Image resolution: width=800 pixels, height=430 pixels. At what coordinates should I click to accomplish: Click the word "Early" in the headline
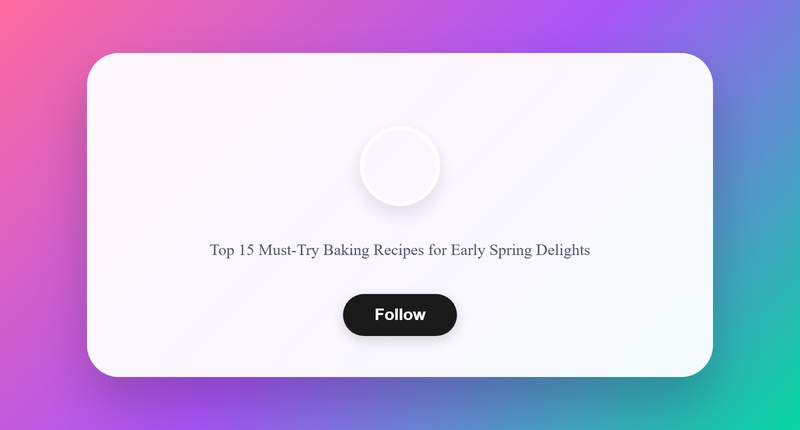tap(468, 250)
